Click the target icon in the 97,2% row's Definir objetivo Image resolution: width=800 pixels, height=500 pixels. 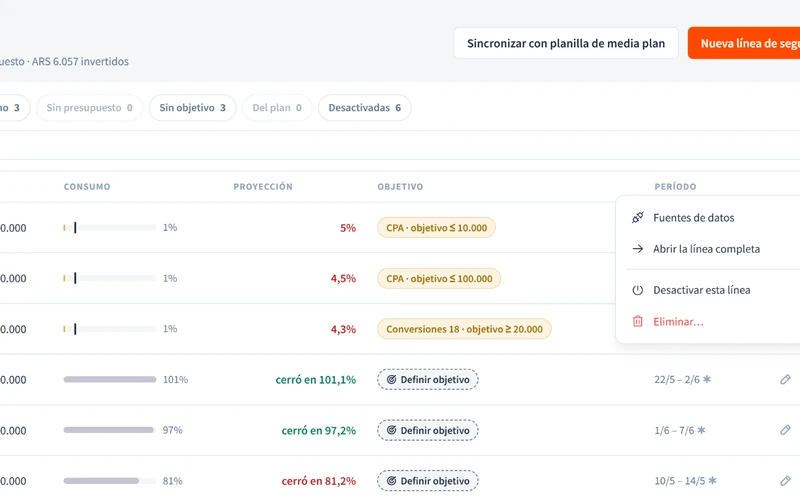coord(391,430)
